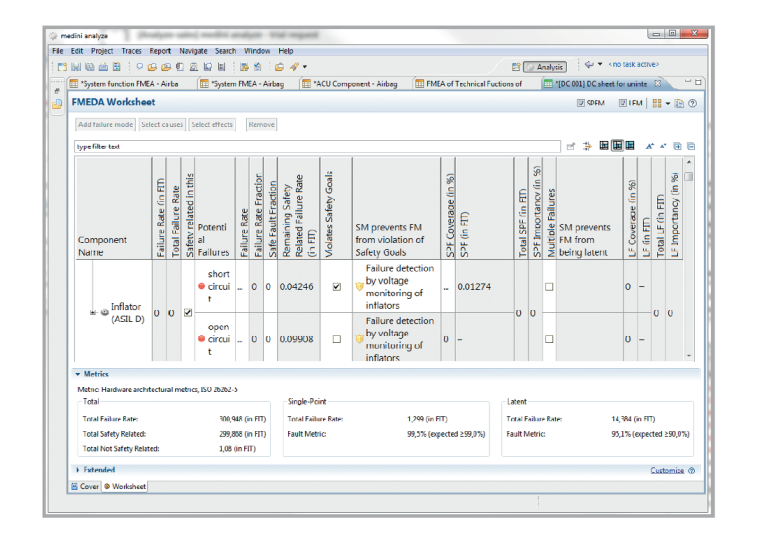Expand the Extended section
Viewport: 758px width, 555px height.
pos(77,470)
